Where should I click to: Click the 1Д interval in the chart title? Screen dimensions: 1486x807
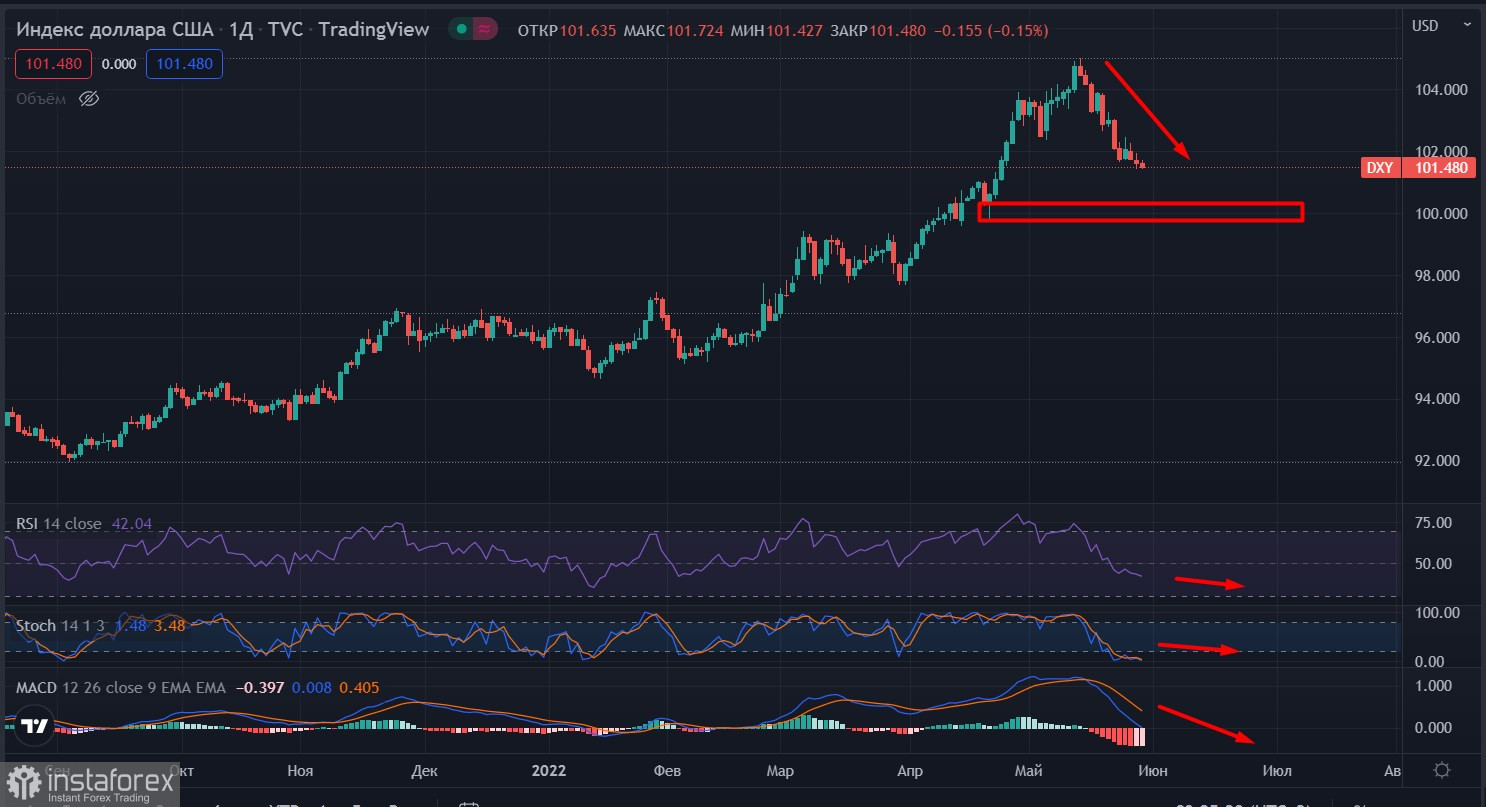[241, 29]
